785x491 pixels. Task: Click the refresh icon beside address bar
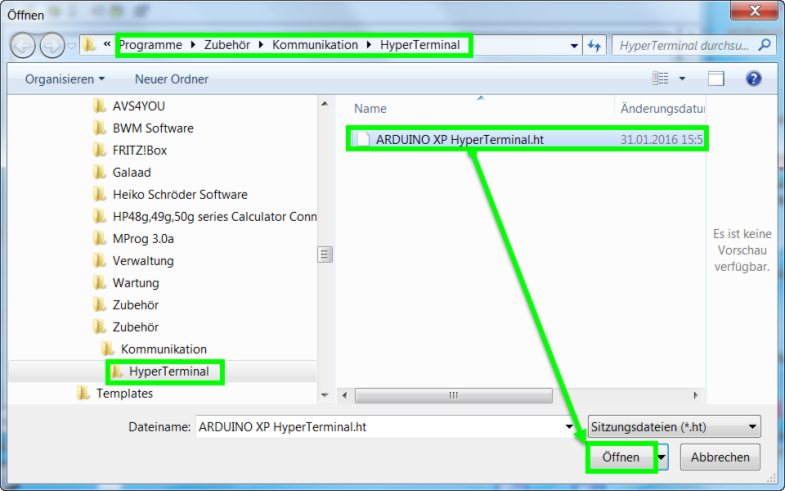pos(595,46)
